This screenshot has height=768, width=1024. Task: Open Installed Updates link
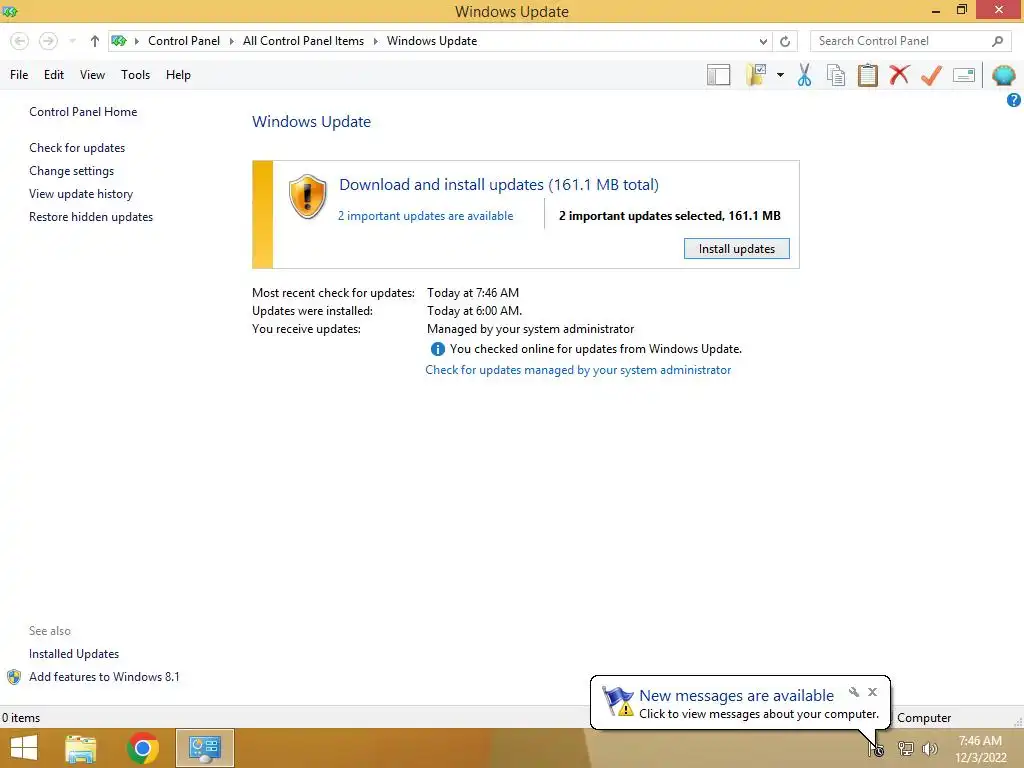pyautogui.click(x=74, y=654)
